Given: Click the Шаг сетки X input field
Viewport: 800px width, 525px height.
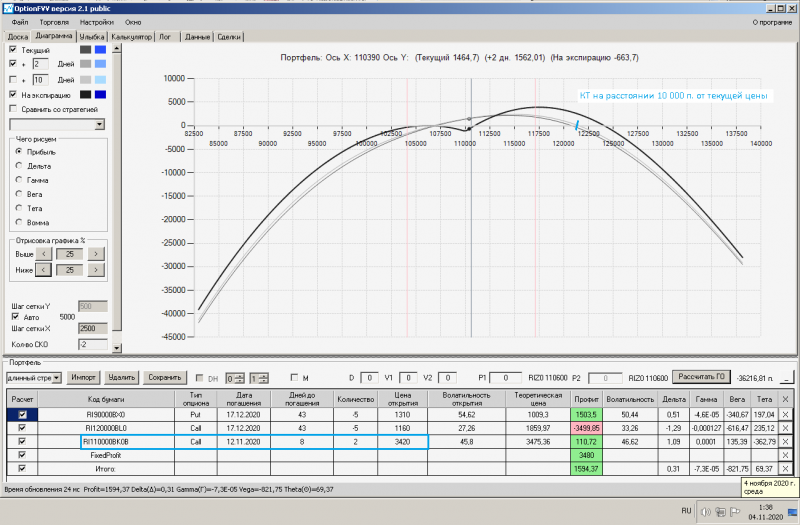Looking at the screenshot, I should (92, 327).
